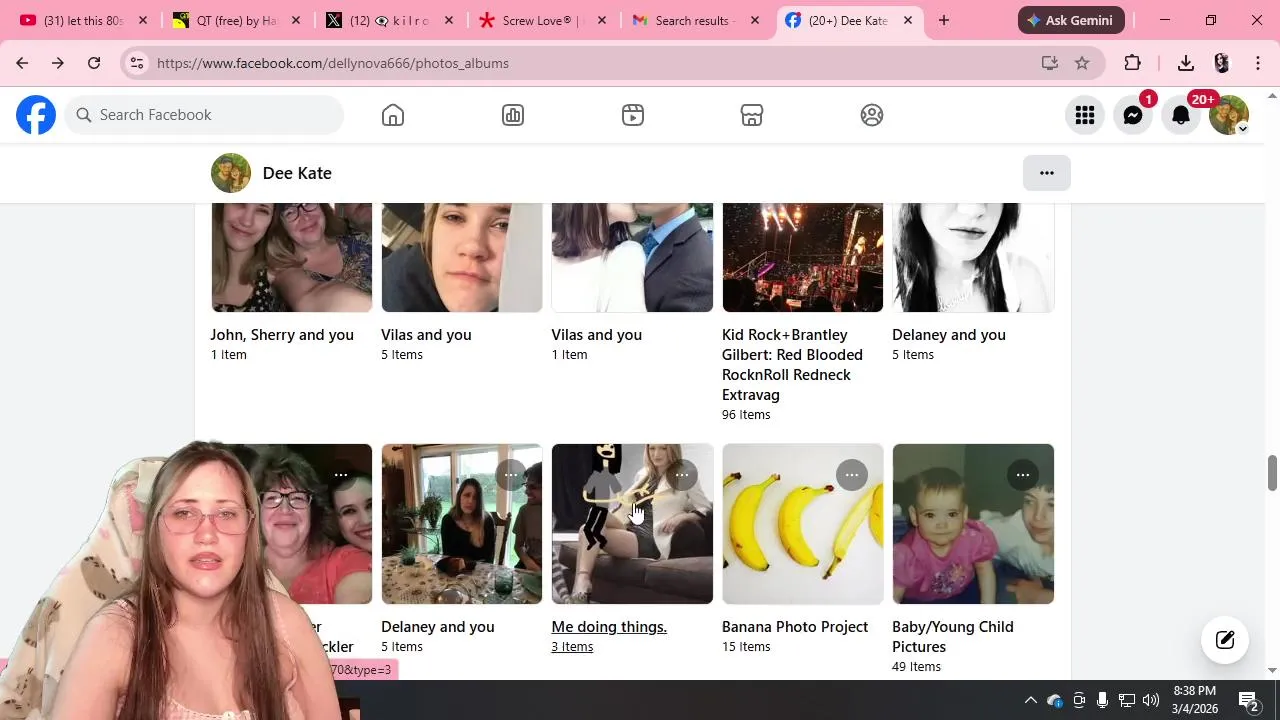This screenshot has height=720, width=1280.
Task: Open the Facebook menu grid icon
Action: (x=1085, y=115)
